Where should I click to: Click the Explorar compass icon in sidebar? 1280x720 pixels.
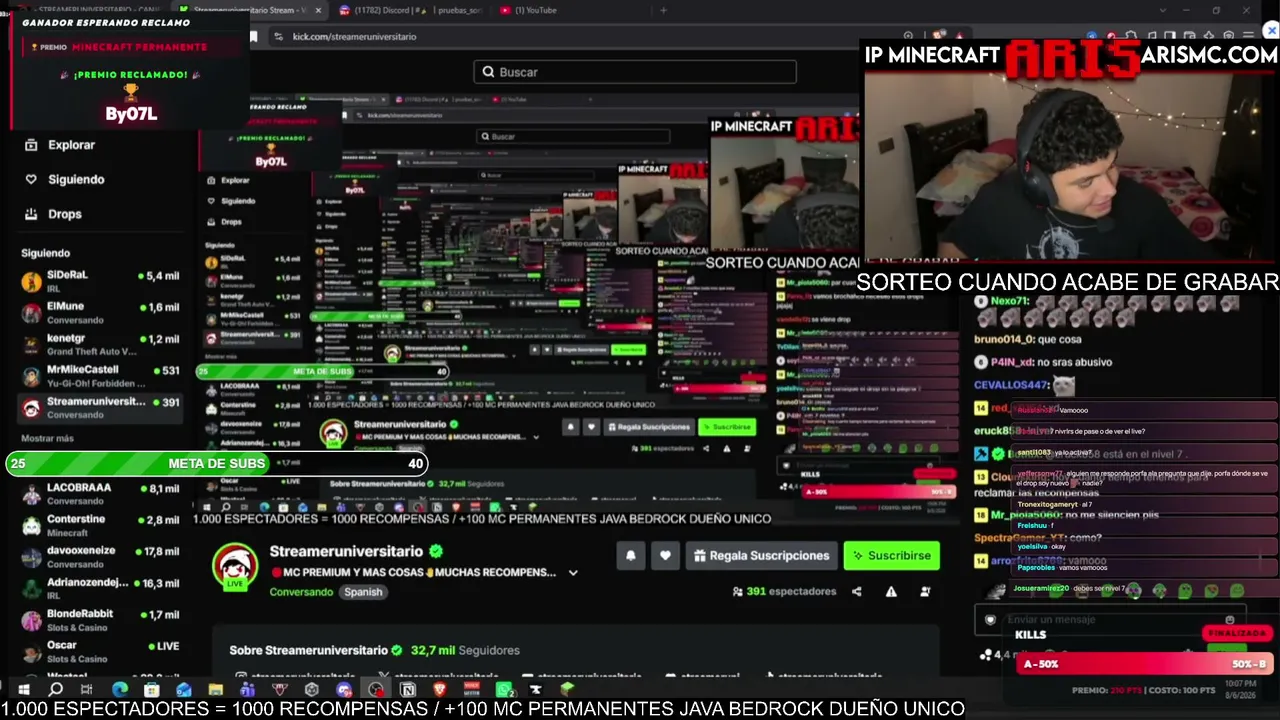coord(31,145)
